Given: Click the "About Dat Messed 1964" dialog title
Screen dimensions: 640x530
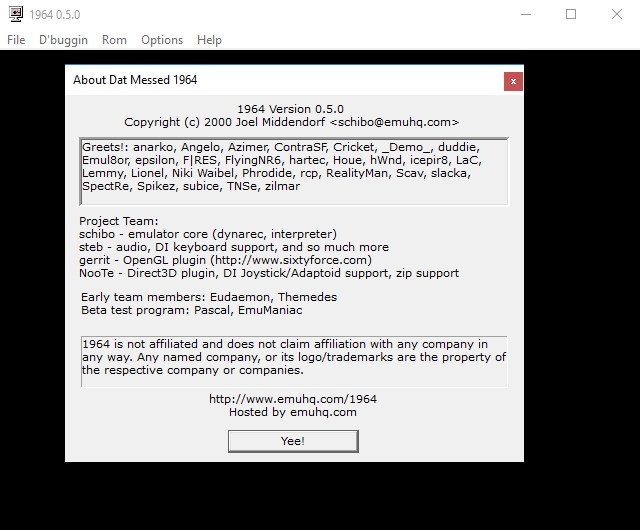Looking at the screenshot, I should (x=135, y=80).
